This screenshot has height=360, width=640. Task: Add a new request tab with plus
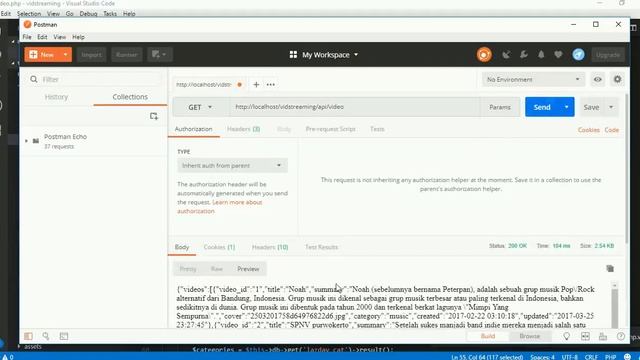(256, 84)
